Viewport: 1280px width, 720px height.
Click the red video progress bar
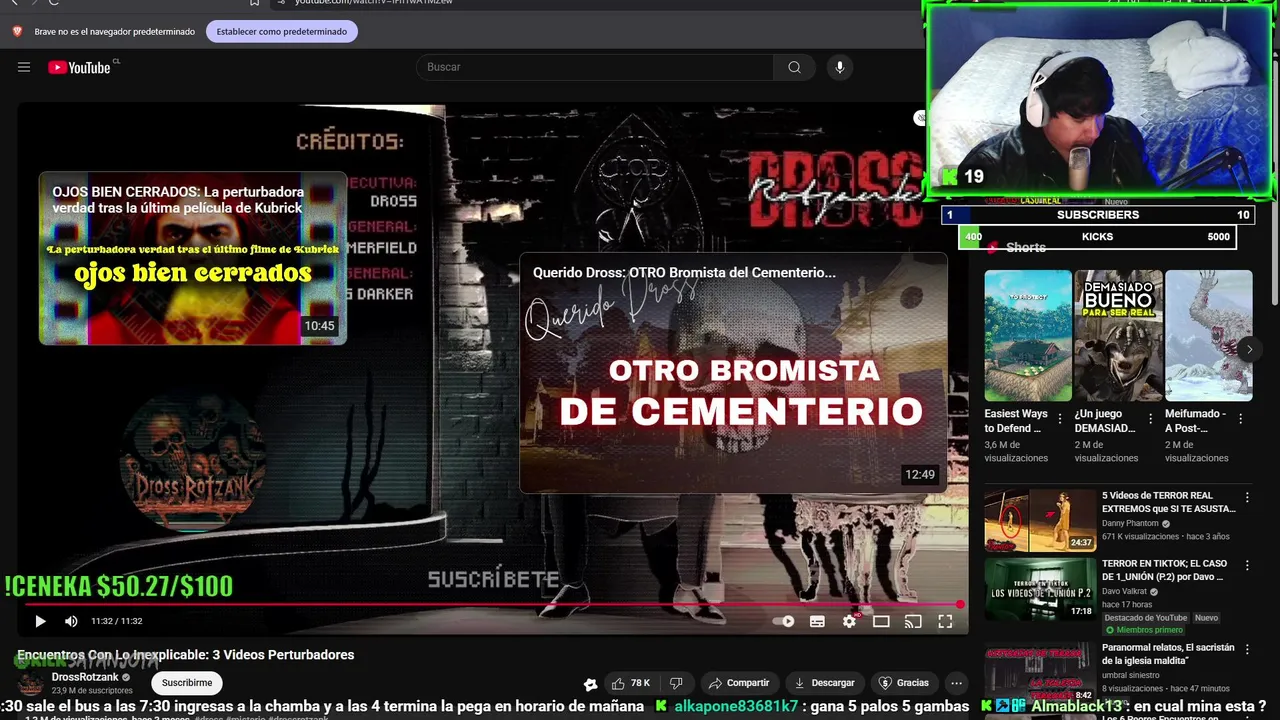(493, 604)
